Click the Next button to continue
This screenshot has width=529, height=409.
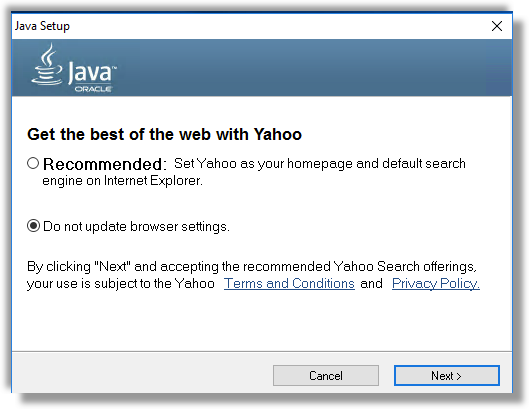click(x=447, y=376)
